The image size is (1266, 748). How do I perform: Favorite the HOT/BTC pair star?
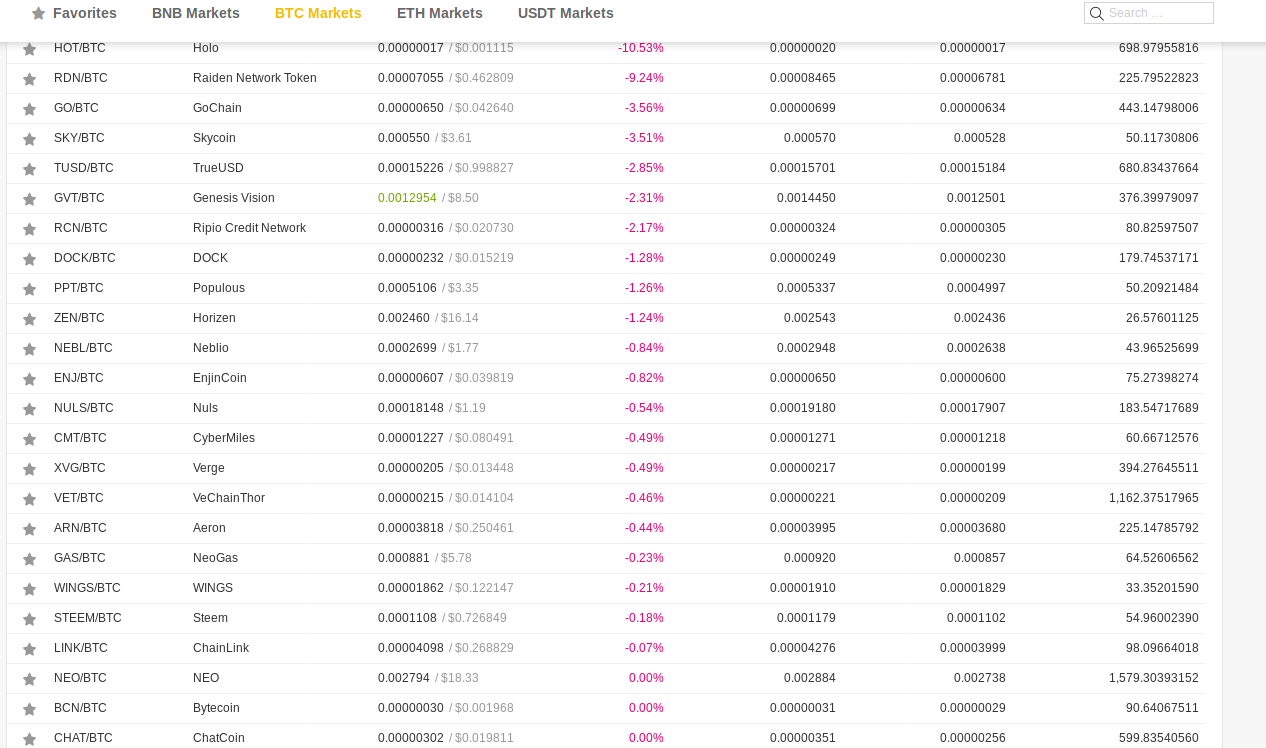pyautogui.click(x=30, y=49)
